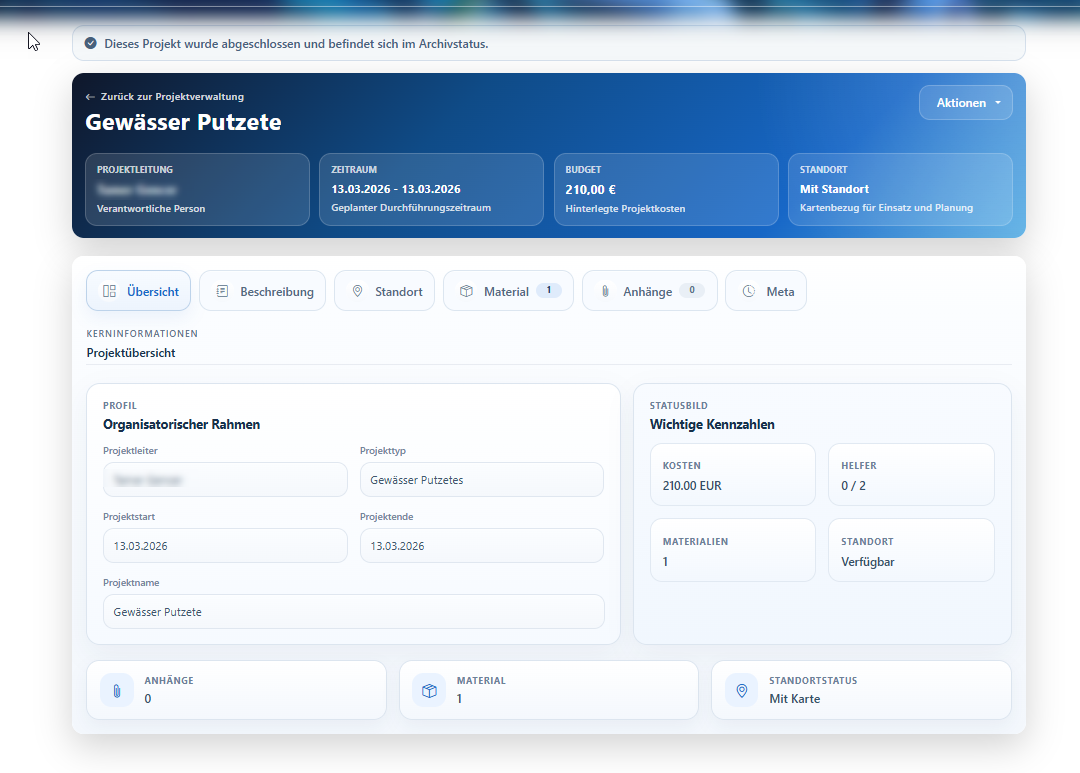Open the Meta tab
This screenshot has height=773, width=1080.
coord(766,291)
